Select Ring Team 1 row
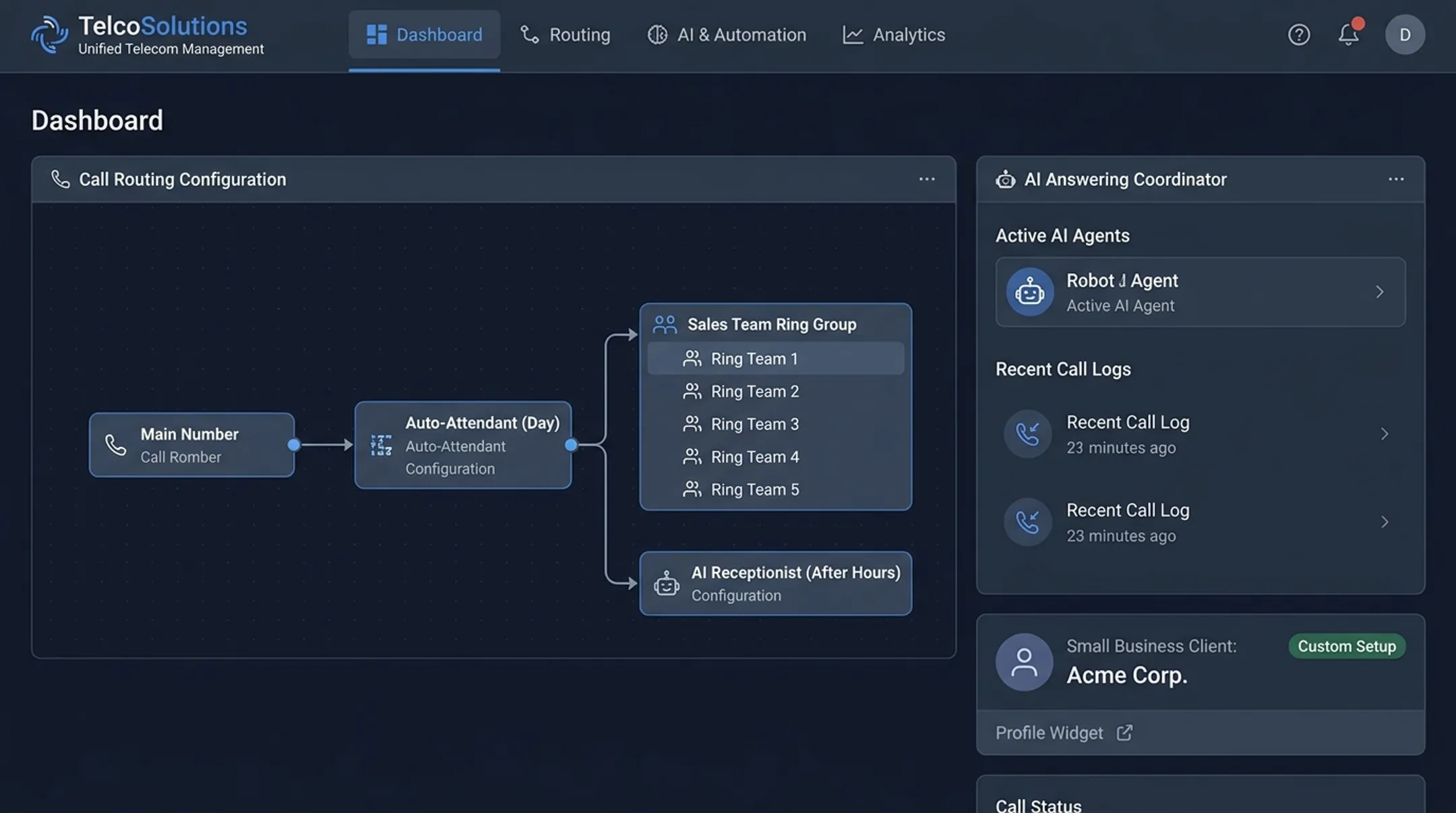 pos(776,359)
